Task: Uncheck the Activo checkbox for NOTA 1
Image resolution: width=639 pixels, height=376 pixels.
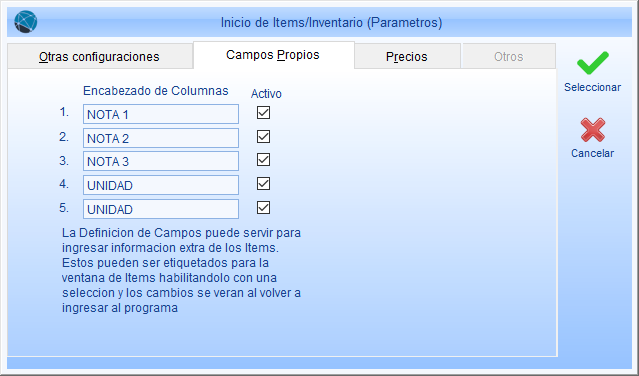Action: pyautogui.click(x=263, y=112)
